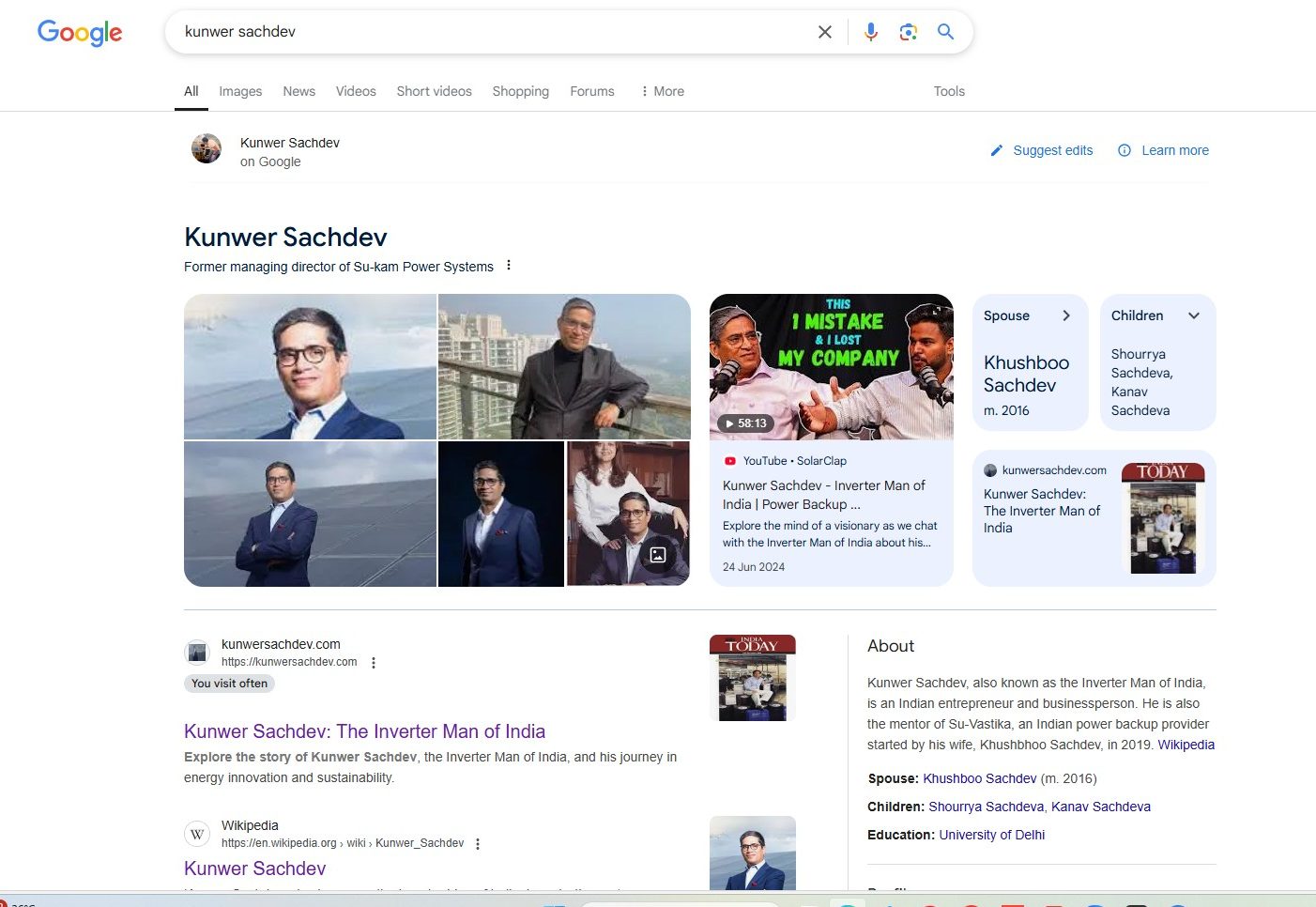Expand the Children card chevron
Screen dimensions: 1316x907
click(1194, 315)
